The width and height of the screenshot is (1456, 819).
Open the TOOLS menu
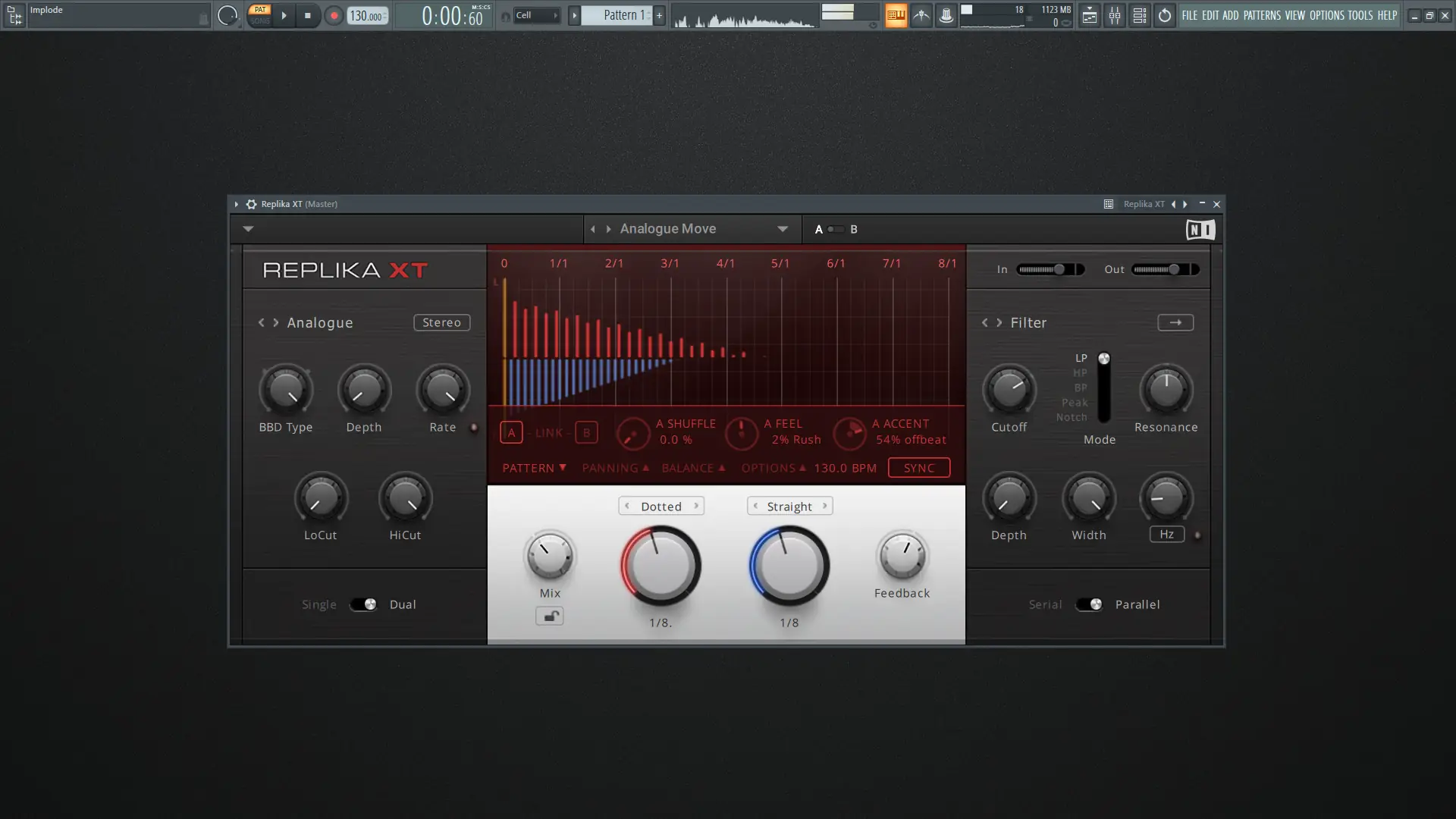coord(1360,15)
